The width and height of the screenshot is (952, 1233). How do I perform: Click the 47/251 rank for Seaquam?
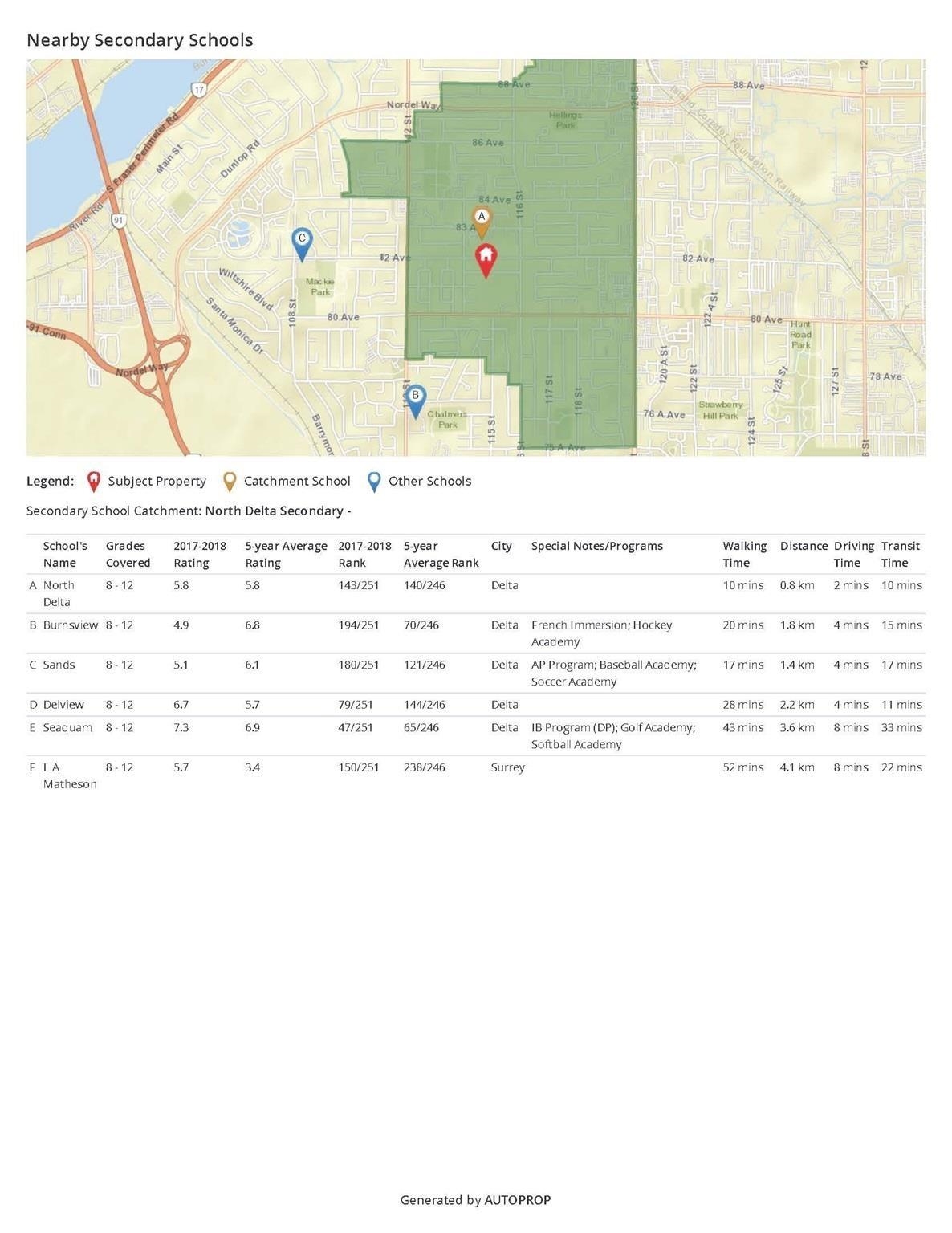point(356,727)
